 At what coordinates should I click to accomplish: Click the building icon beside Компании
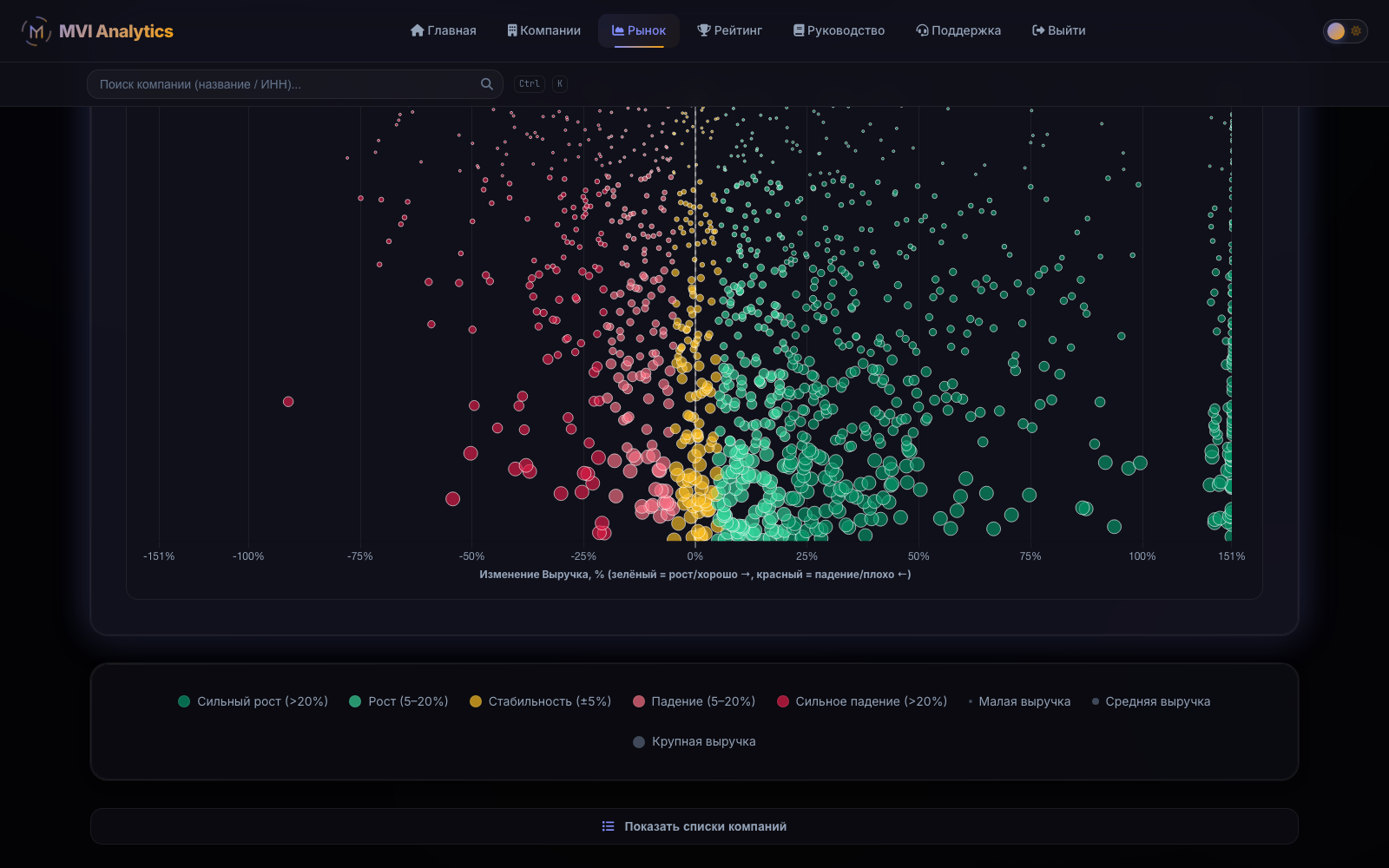512,30
